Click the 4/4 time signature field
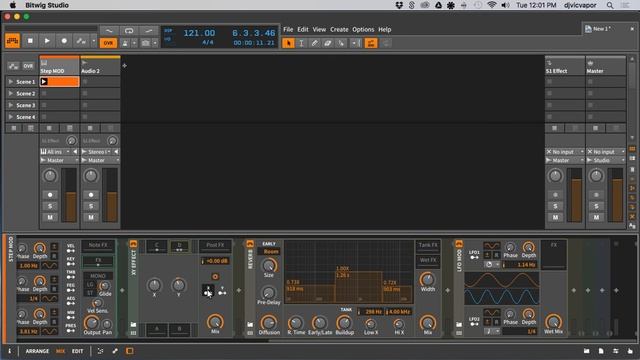Screen dimensions: 640x360 point(208,42)
